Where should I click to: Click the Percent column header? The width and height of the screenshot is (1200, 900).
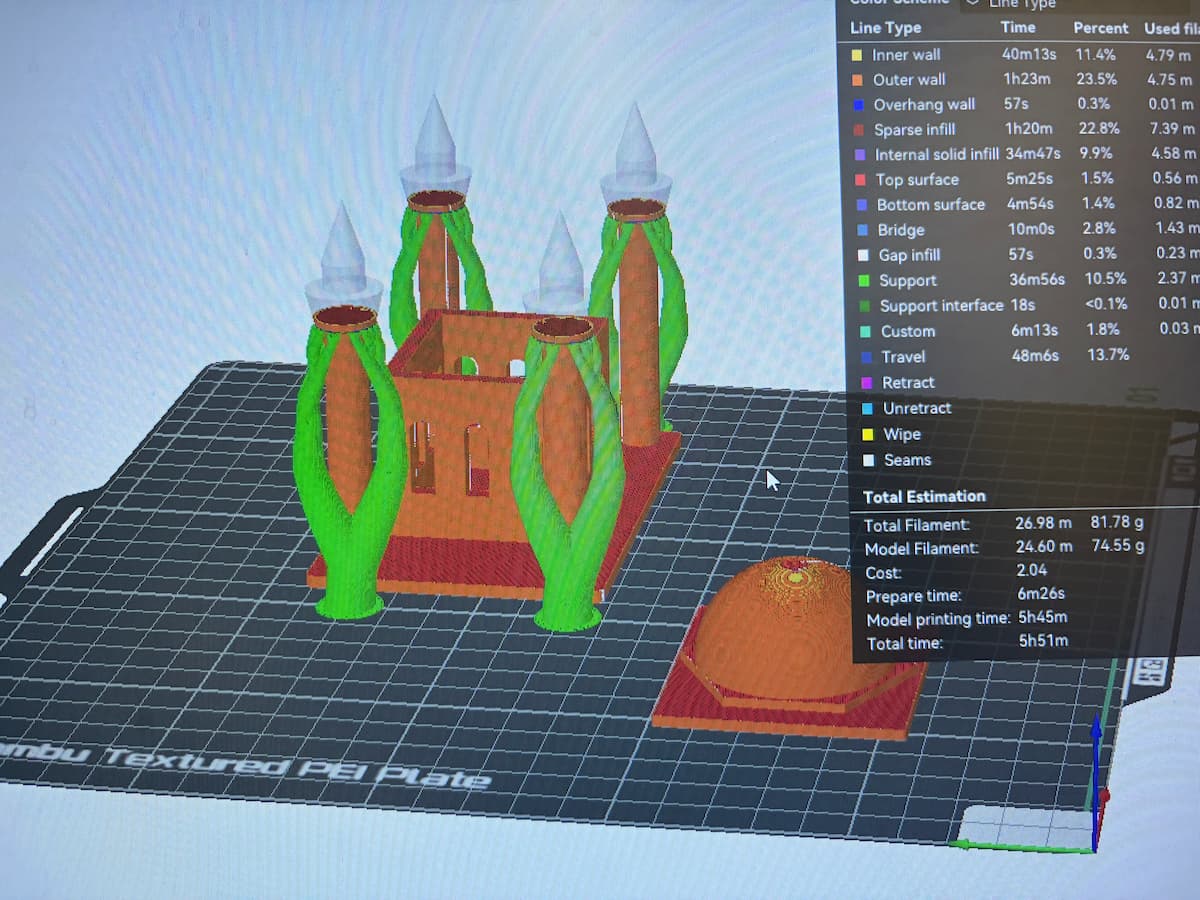click(1100, 28)
